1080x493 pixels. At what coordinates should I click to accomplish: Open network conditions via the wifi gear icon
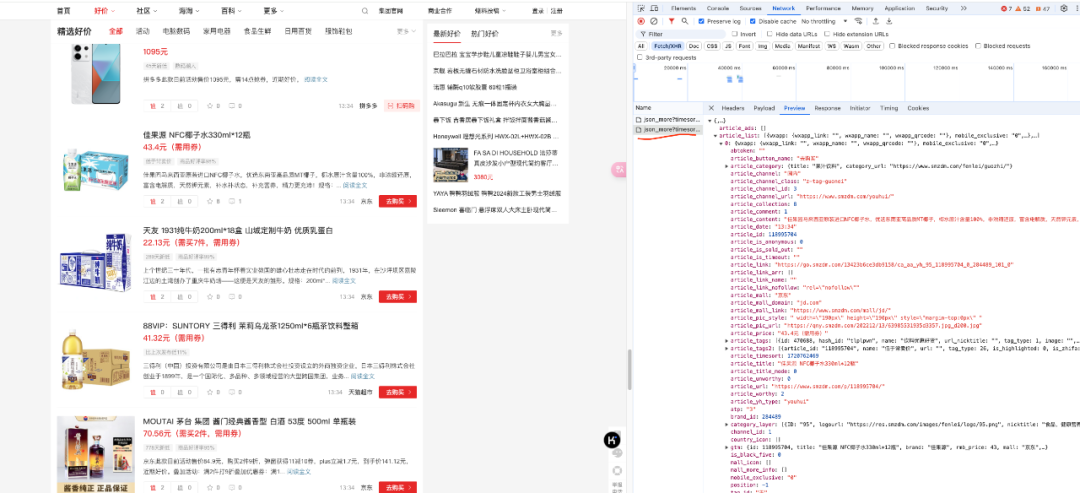click(x=858, y=21)
